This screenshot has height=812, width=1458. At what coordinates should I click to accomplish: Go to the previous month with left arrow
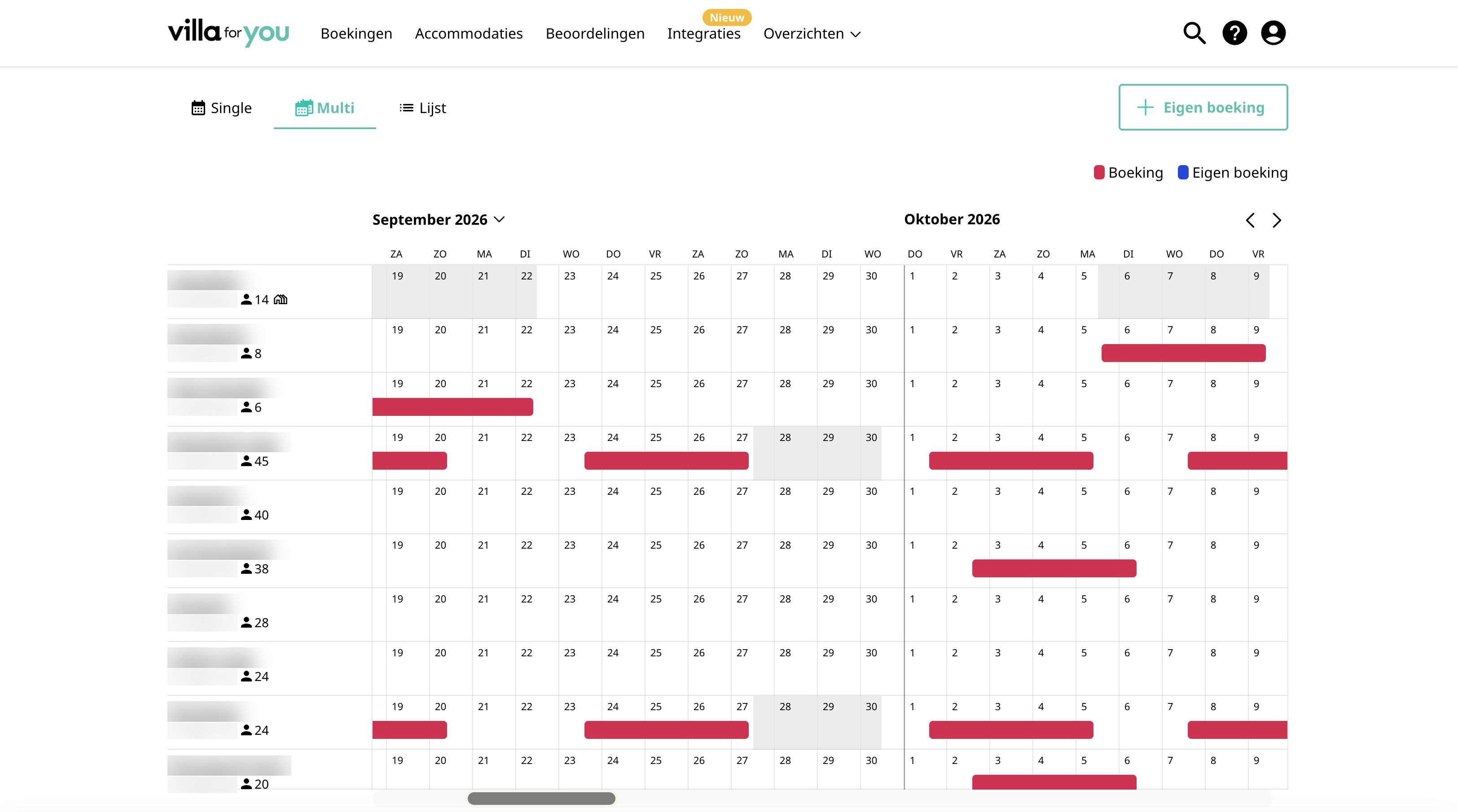pos(1250,220)
